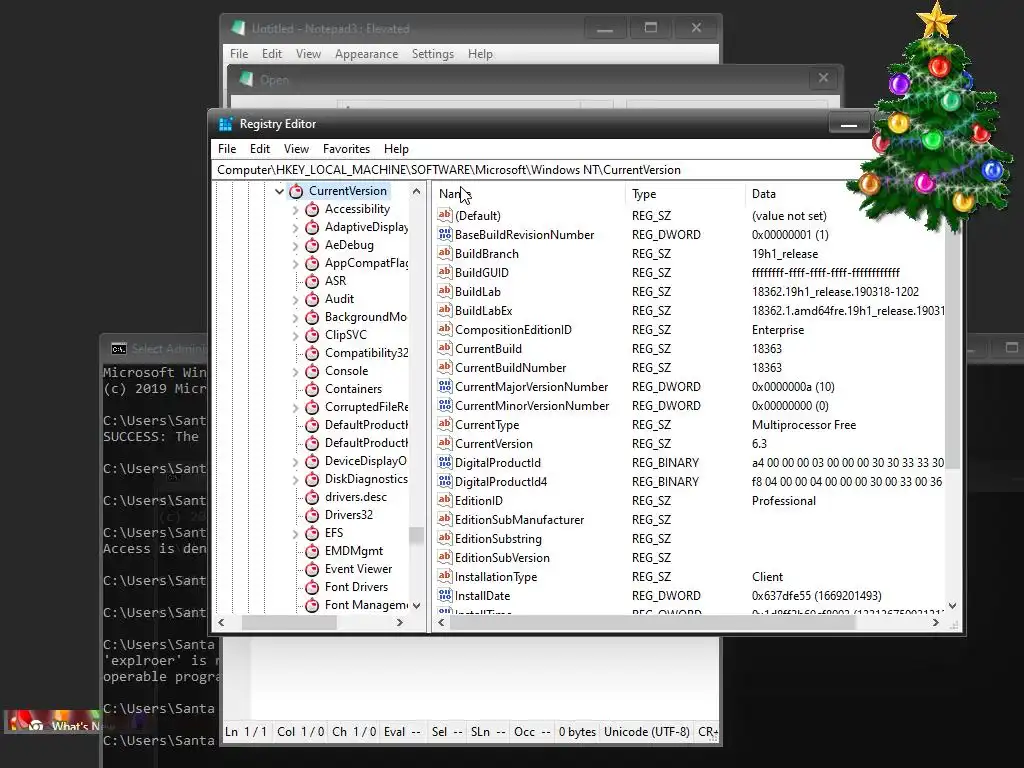This screenshot has width=1024, height=768.
Task: Close the Open dialog in Notepad3
Action: [823, 78]
